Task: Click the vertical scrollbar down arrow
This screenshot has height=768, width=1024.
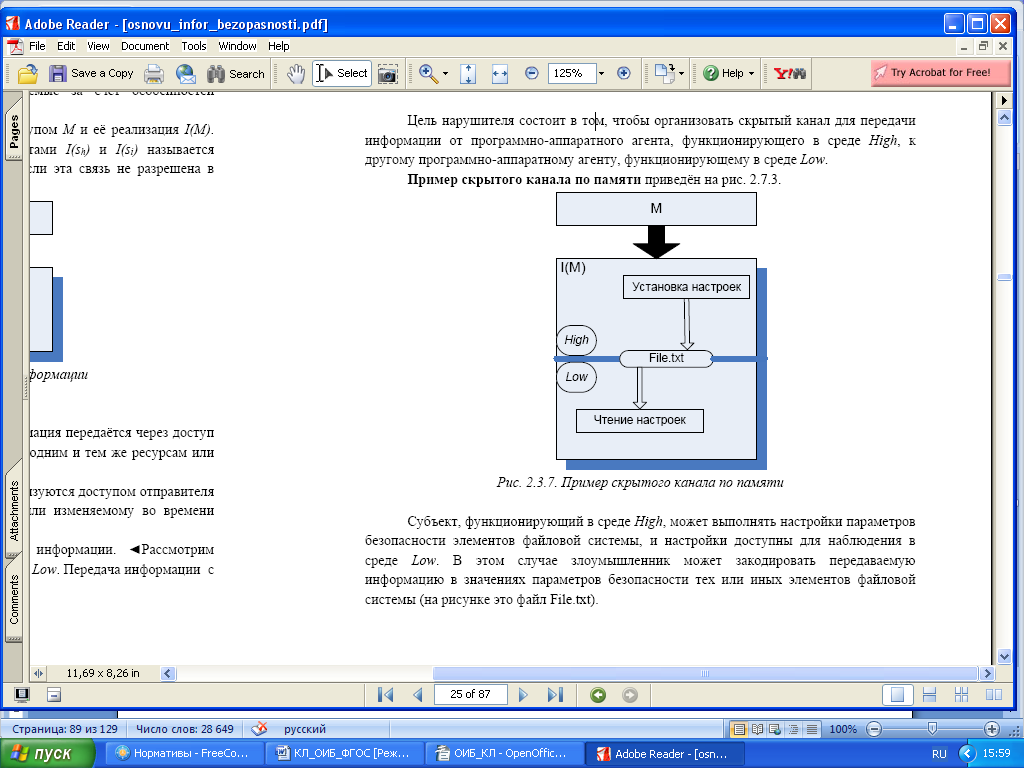Action: [x=1004, y=657]
